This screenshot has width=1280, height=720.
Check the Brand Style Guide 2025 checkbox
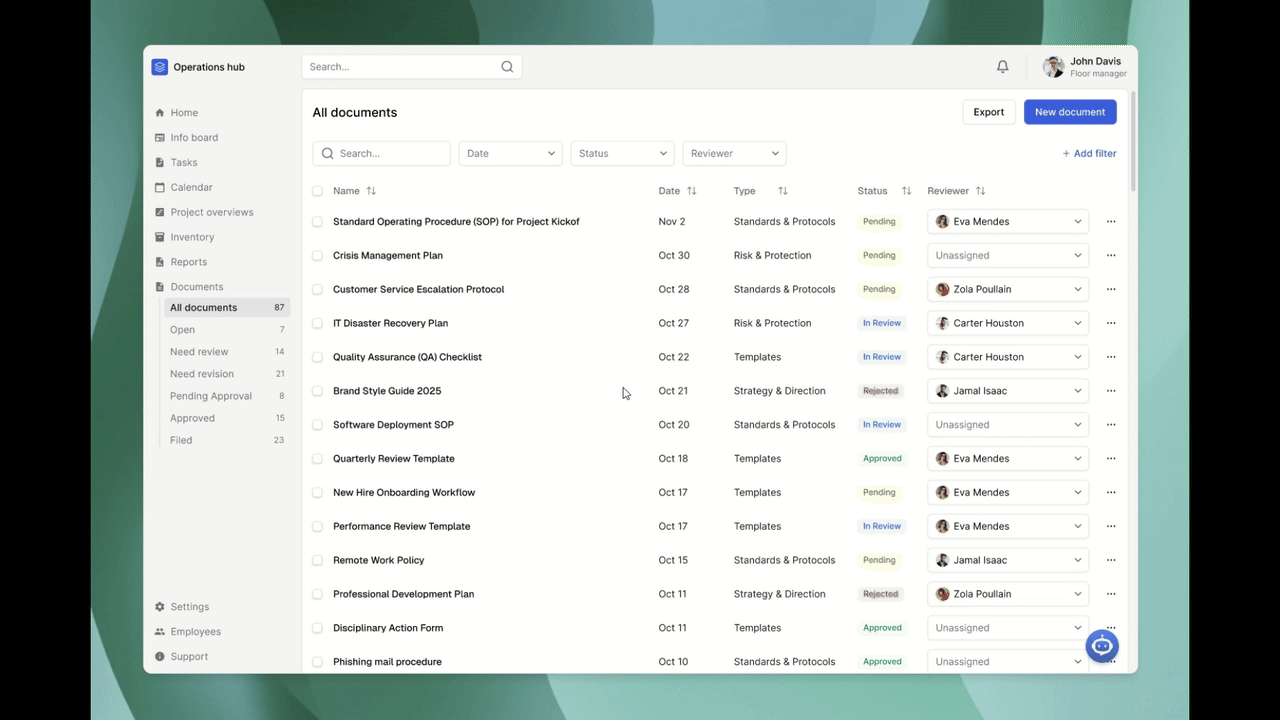pyautogui.click(x=317, y=391)
